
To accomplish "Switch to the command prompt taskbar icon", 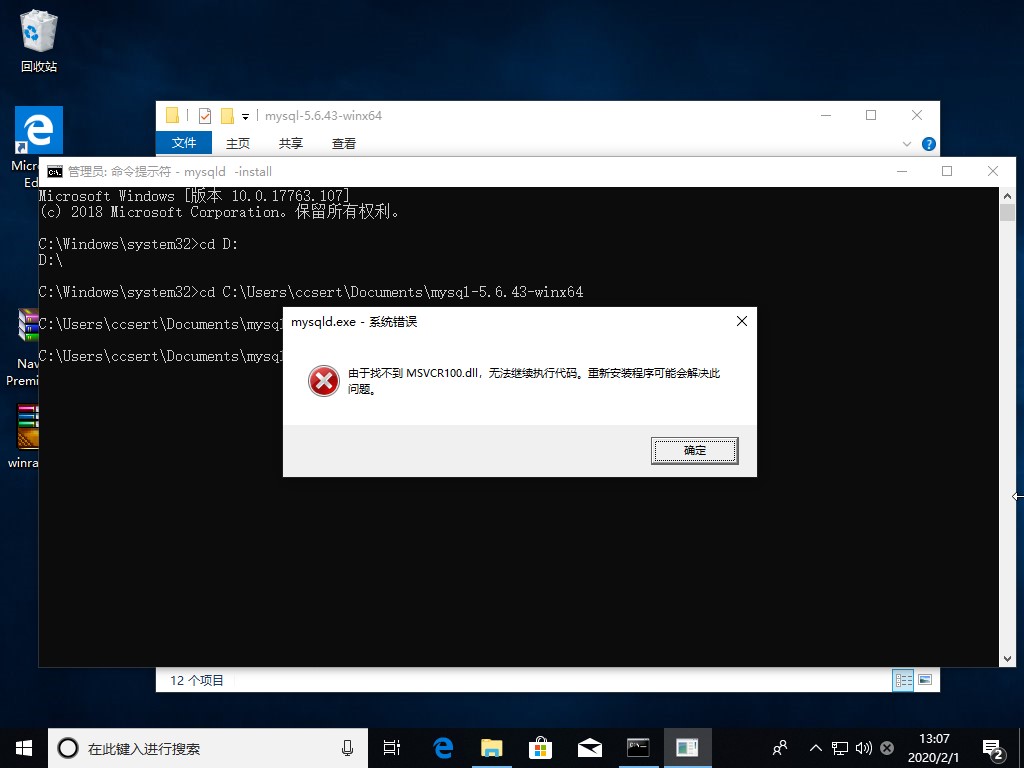I will click(638, 748).
